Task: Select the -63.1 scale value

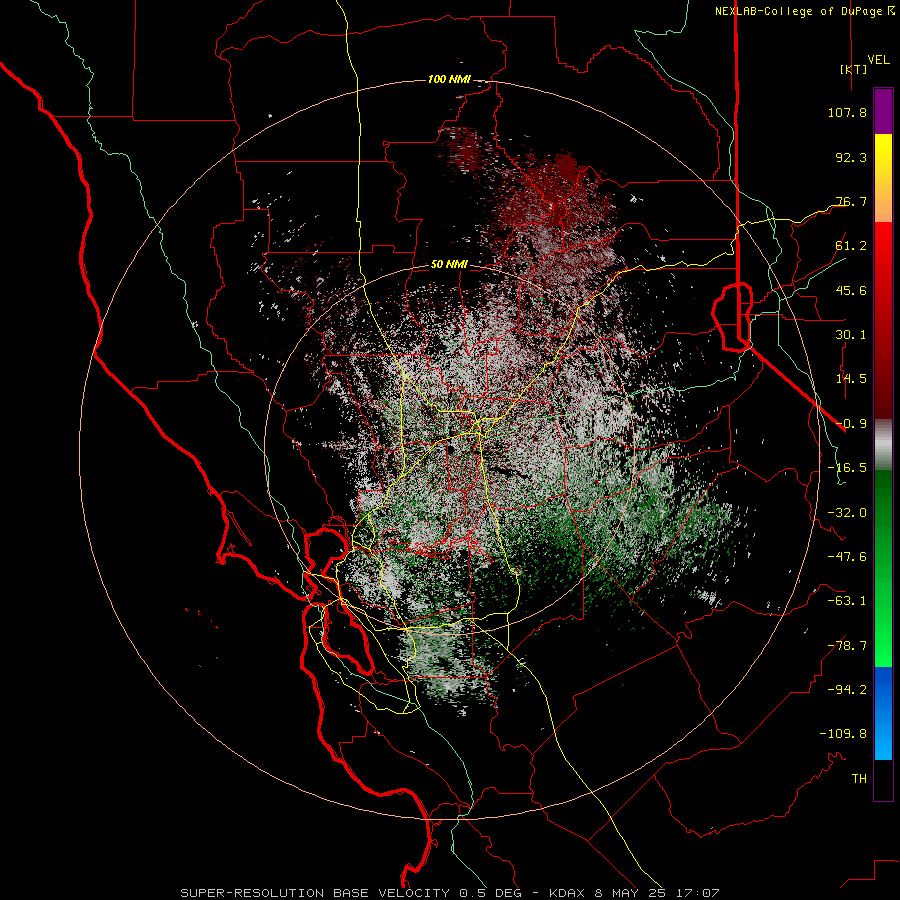Action: [x=847, y=601]
